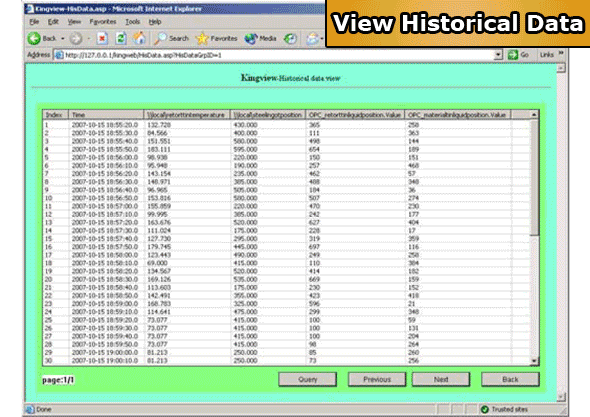This screenshot has width=590, height=417.
Task: Click the Home icon in toolbar
Action: 139,38
